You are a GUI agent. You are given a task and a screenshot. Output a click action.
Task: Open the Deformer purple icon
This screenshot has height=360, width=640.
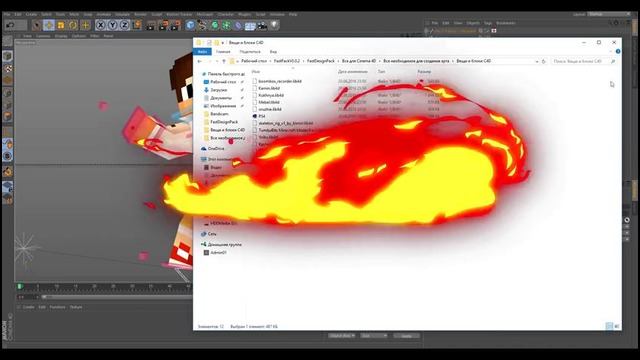coord(238,25)
